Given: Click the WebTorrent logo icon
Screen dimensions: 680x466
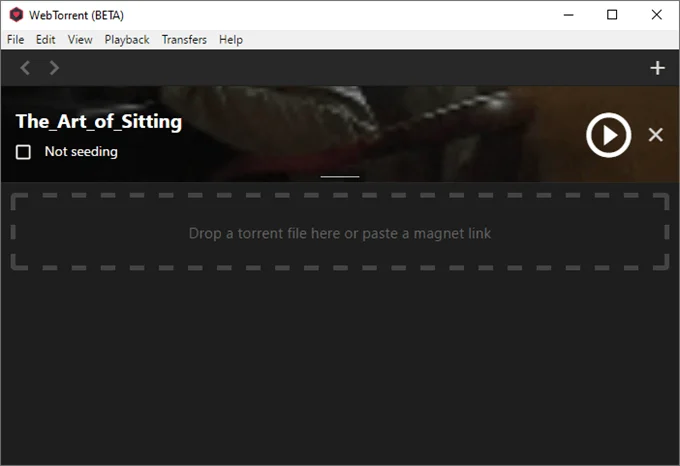Looking at the screenshot, I should (16, 15).
